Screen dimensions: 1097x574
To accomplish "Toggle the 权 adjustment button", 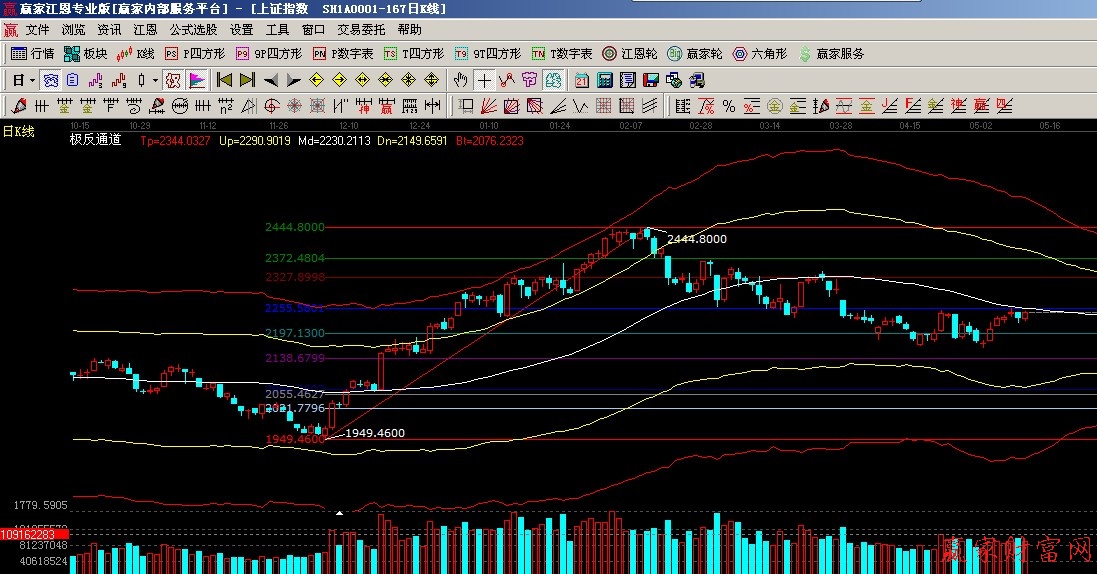I will [x=172, y=80].
